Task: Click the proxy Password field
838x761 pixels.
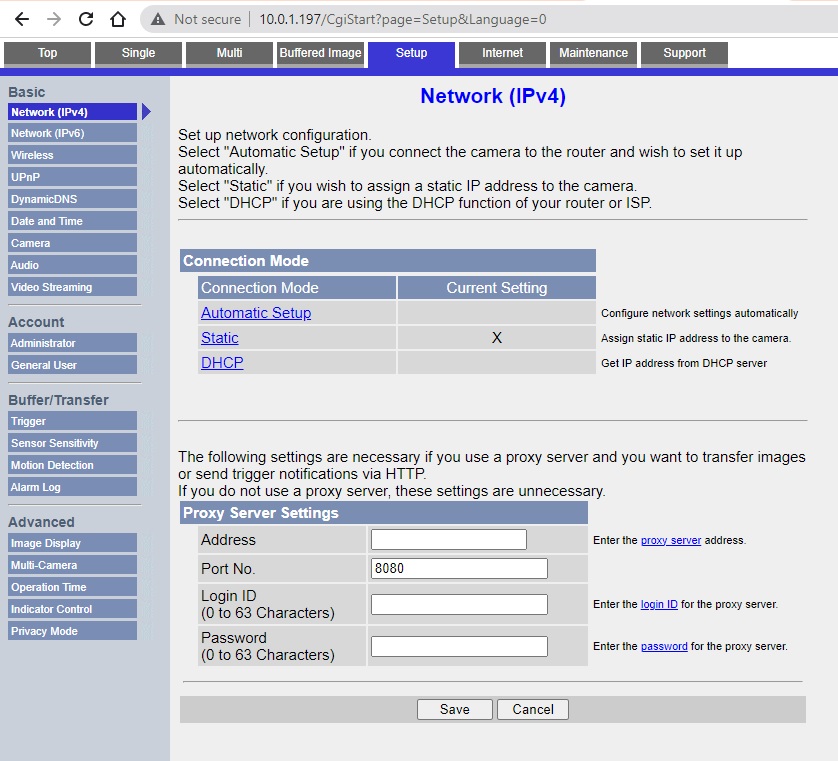Action: pos(459,646)
